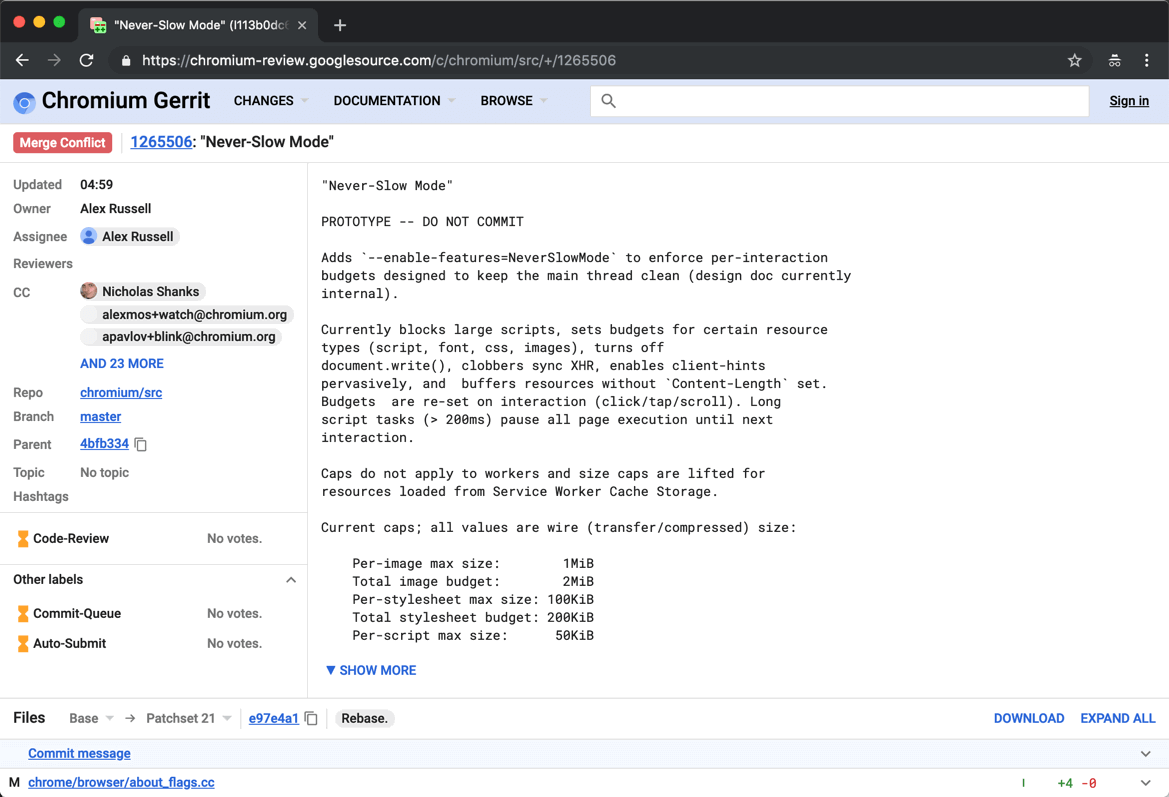The image size is (1169, 797).
Task: Open the BROWSE menu
Action: pyautogui.click(x=514, y=101)
